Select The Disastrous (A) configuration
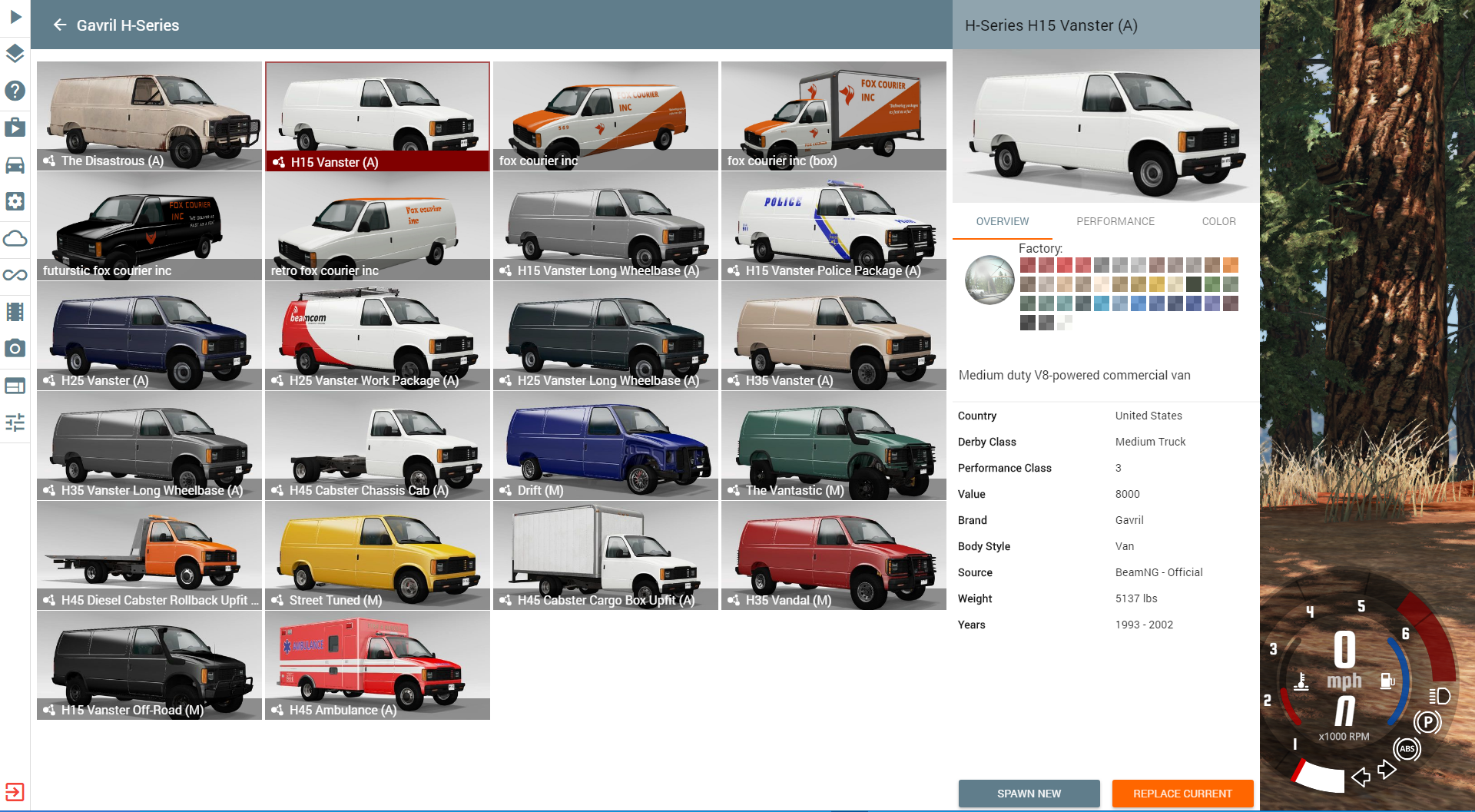The image size is (1475, 812). 149,116
